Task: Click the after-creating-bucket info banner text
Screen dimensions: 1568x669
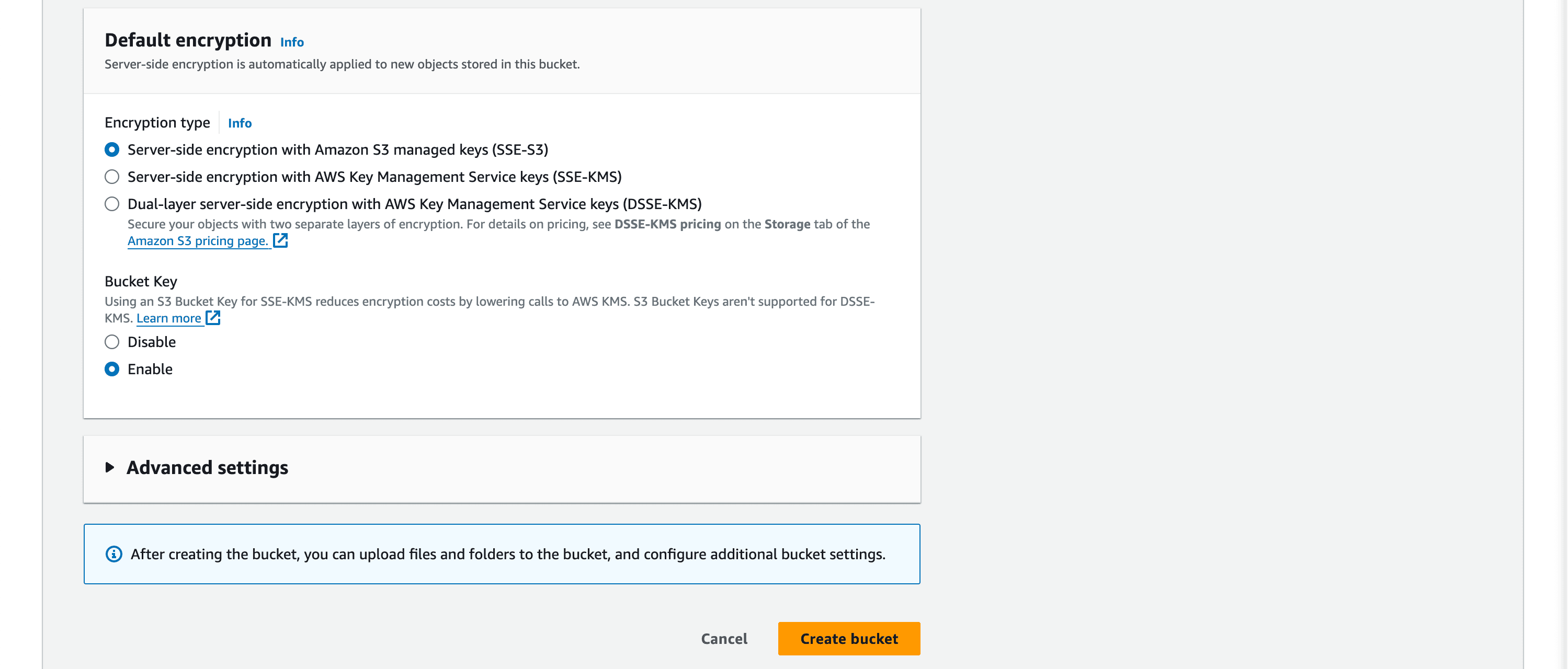Action: pos(508,554)
